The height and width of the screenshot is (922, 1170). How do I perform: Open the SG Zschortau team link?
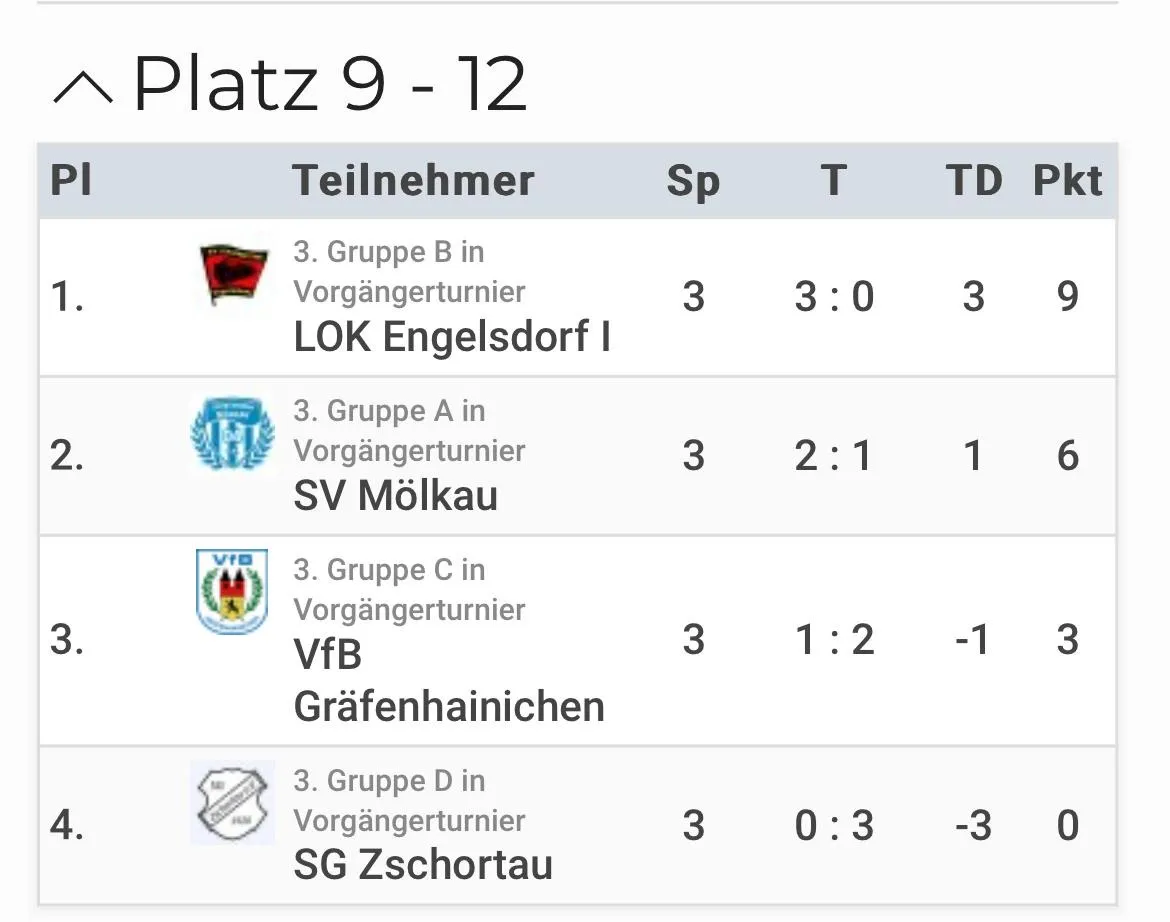coord(423,865)
